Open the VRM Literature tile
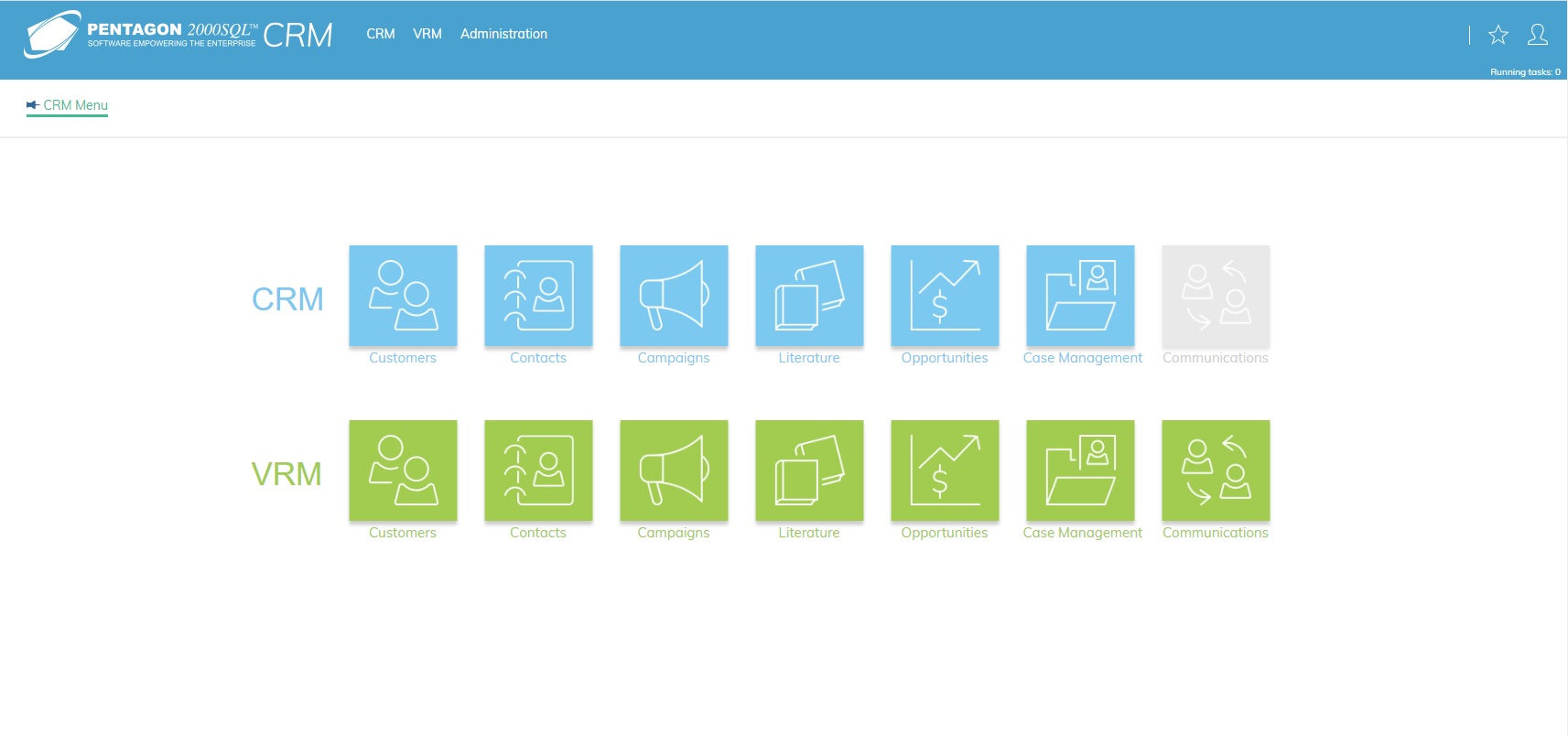The width and height of the screenshot is (1568, 736). tap(809, 471)
